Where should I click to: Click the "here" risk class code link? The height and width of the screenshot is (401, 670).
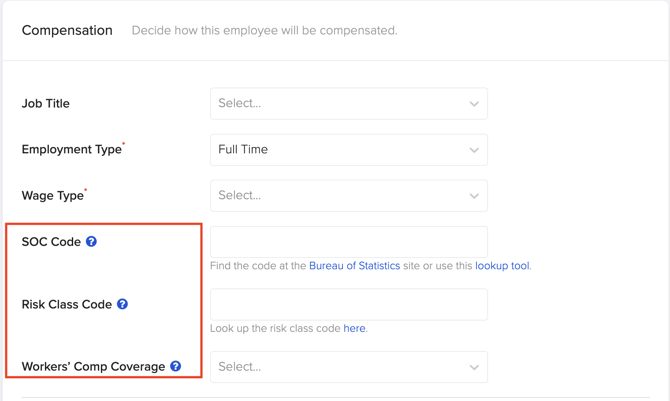tap(354, 328)
